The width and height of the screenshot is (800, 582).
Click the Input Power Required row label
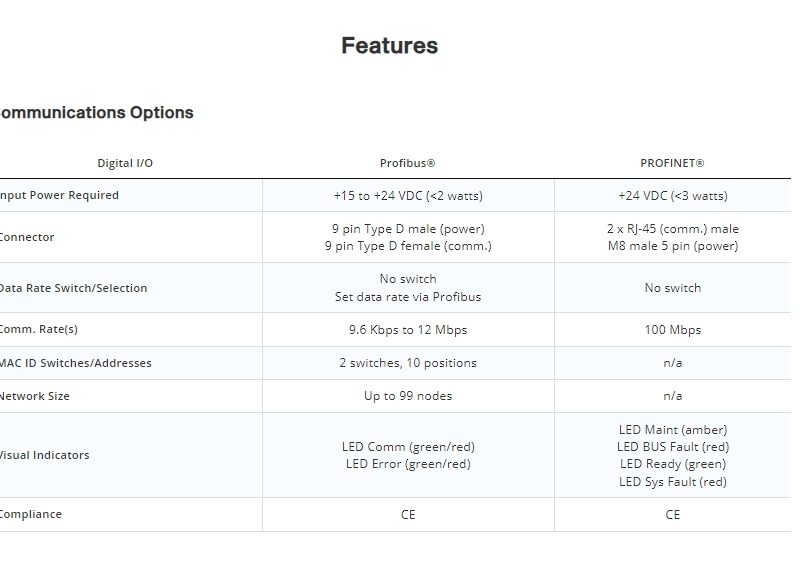tap(58, 195)
